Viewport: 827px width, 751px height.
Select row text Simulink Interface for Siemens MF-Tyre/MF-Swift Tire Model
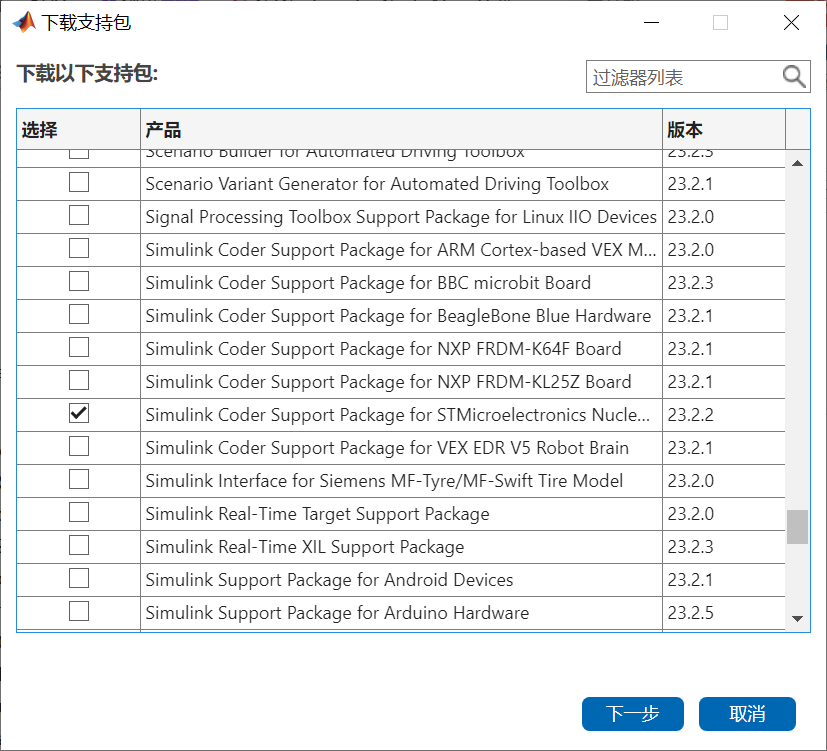pos(384,481)
